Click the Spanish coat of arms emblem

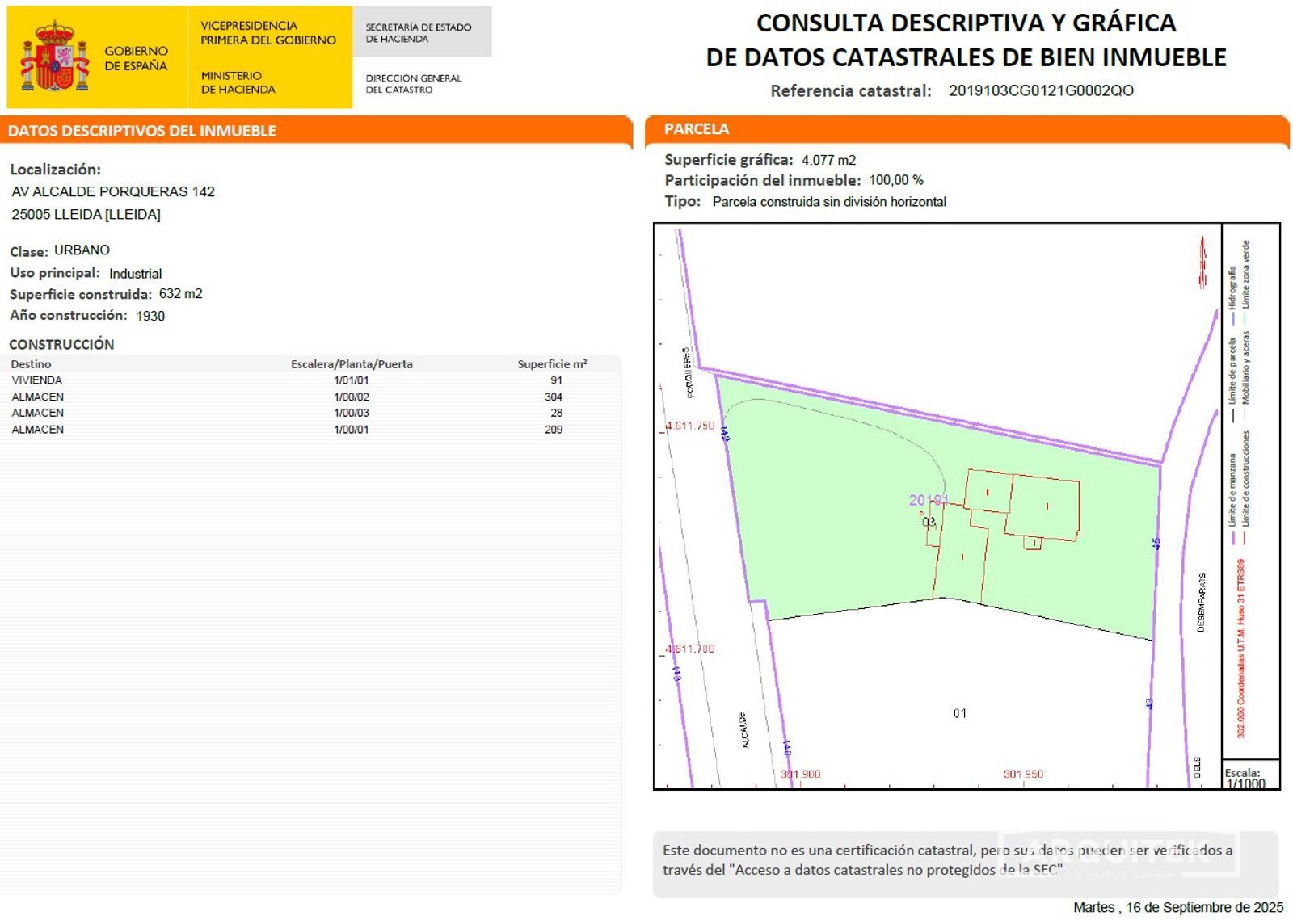[54, 57]
